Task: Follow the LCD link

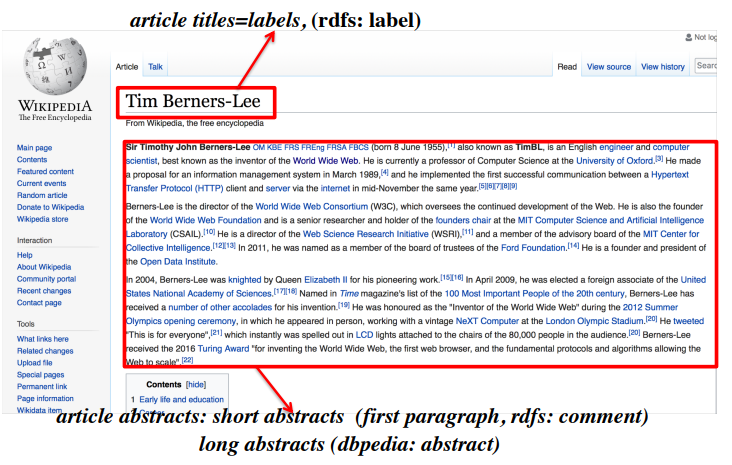Action: (x=364, y=335)
